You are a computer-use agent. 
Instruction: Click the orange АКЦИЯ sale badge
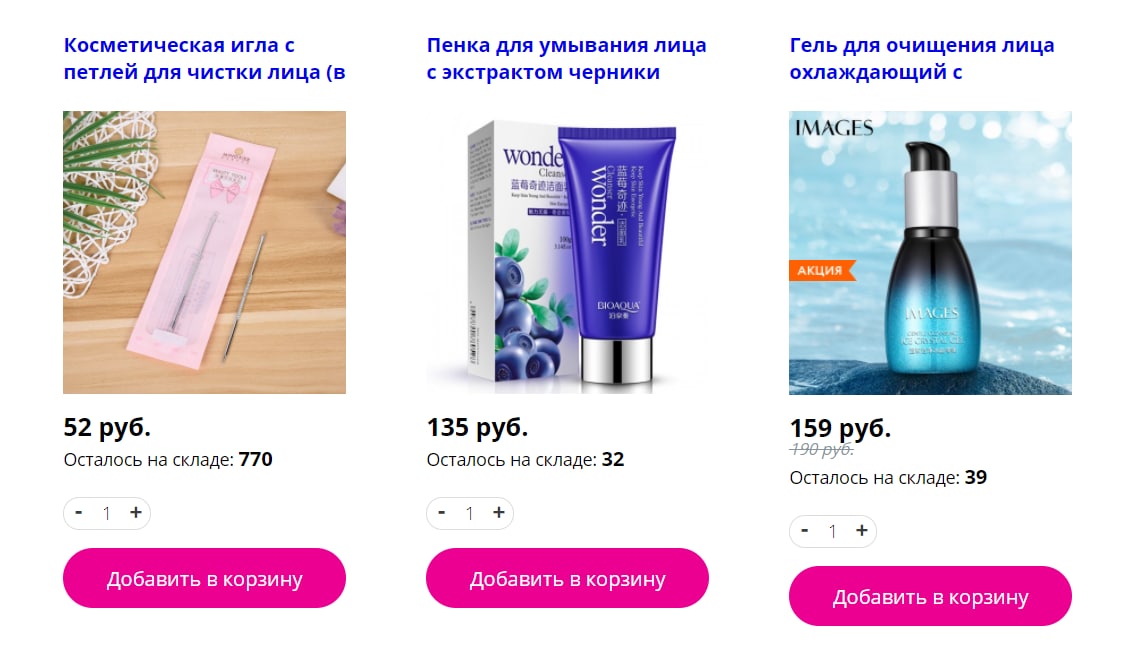[x=822, y=271]
